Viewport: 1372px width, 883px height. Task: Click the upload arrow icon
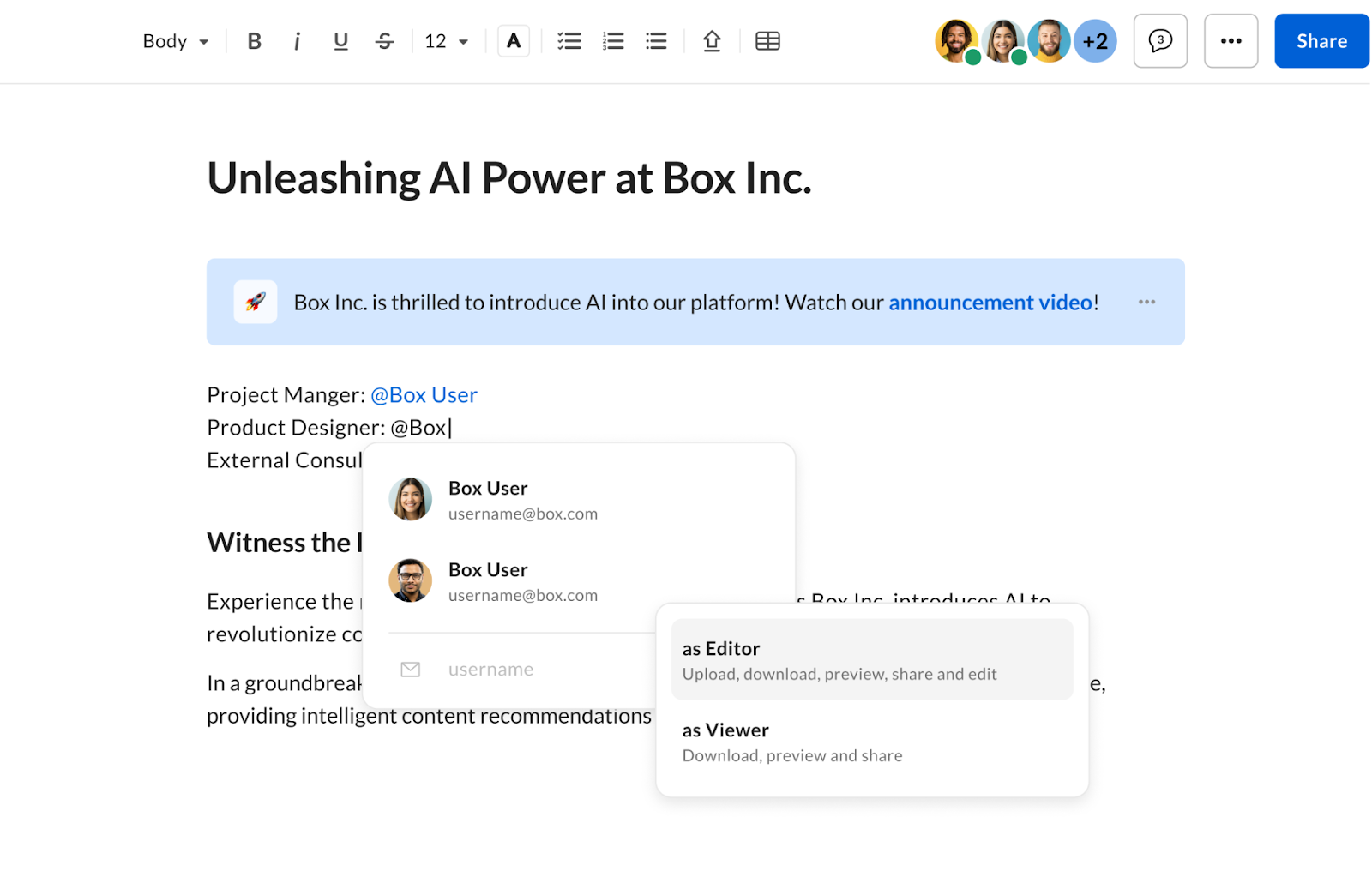712,41
